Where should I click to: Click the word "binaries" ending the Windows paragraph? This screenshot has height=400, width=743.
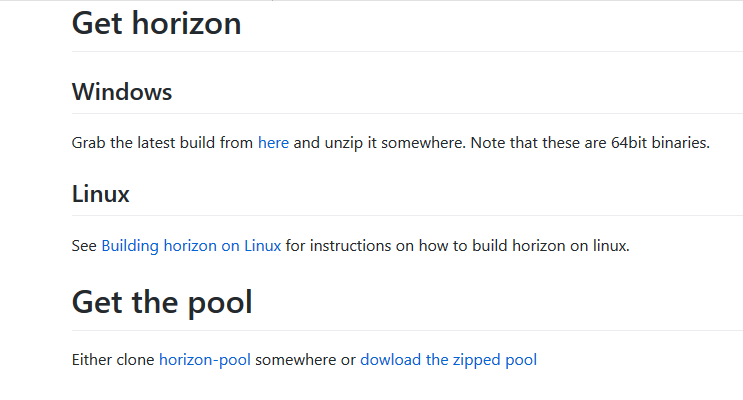[680, 143]
